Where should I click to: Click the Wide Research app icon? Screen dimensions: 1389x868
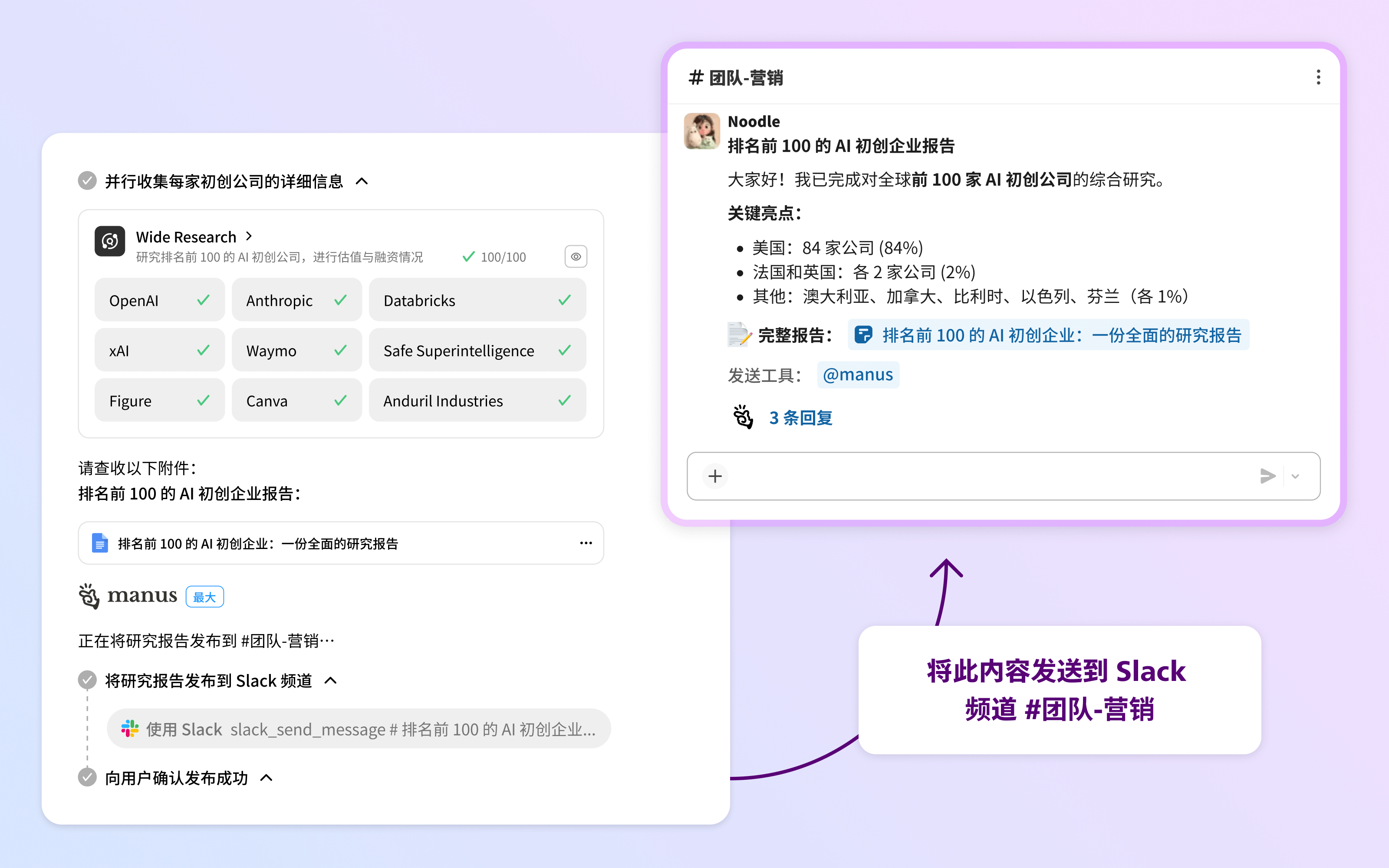tap(110, 242)
